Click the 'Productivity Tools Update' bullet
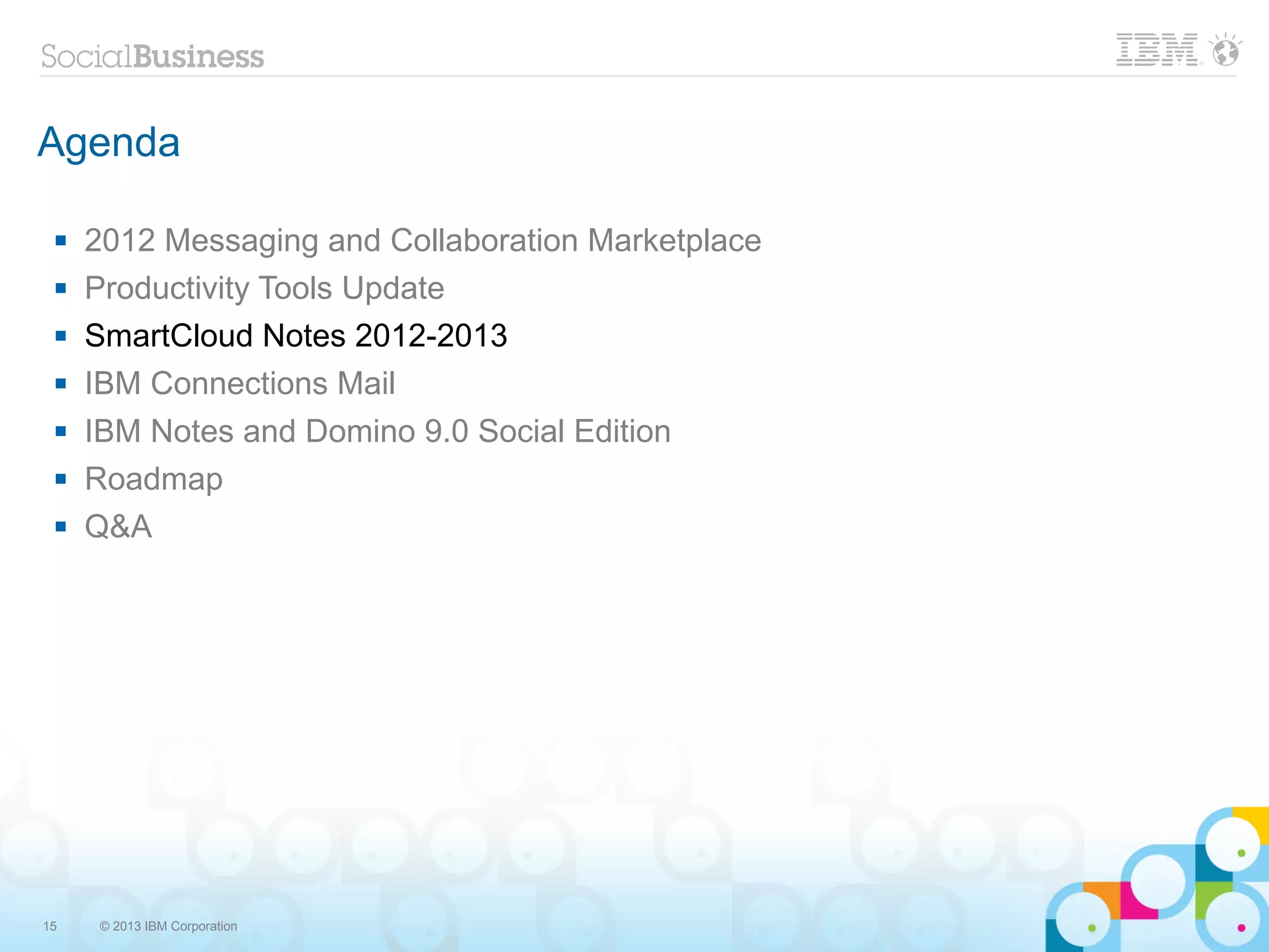Viewport: 1269px width, 952px height. (265, 289)
